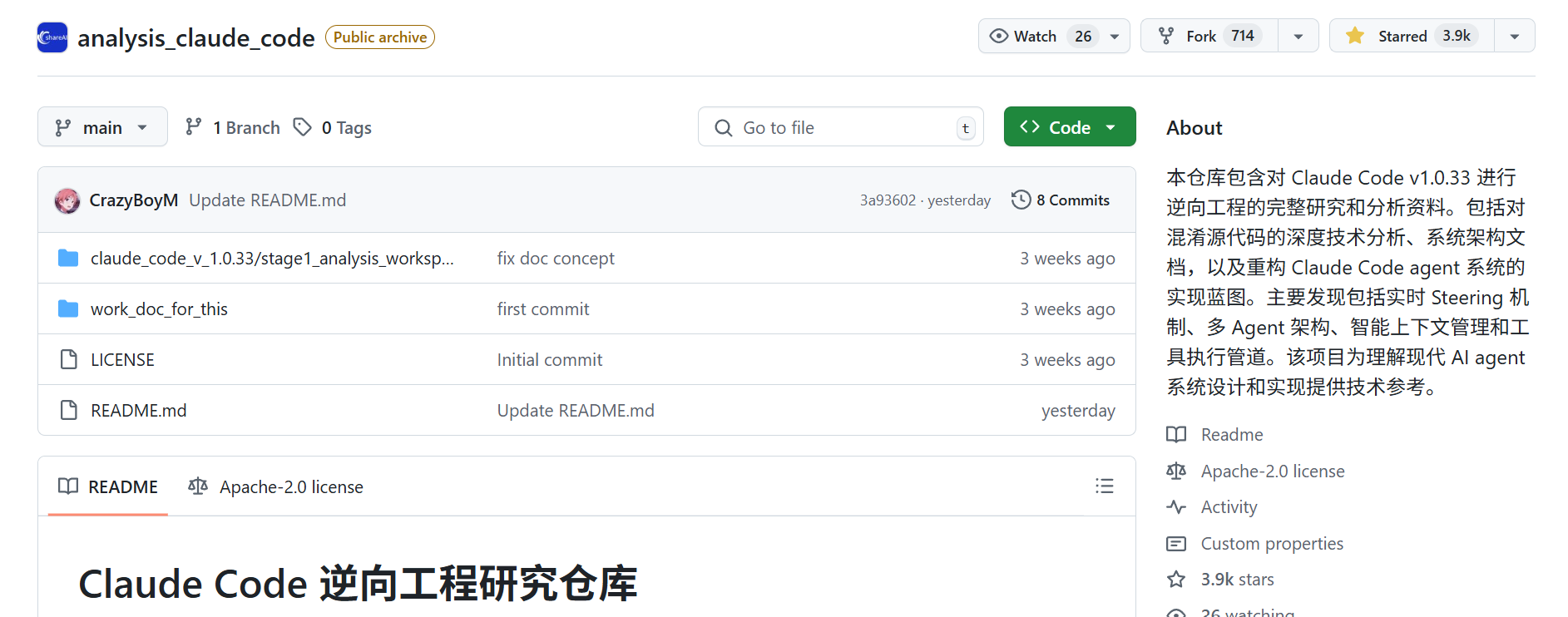Open CrazyBoyM avatar image
Screen dimensions: 1568x617
coord(67,200)
